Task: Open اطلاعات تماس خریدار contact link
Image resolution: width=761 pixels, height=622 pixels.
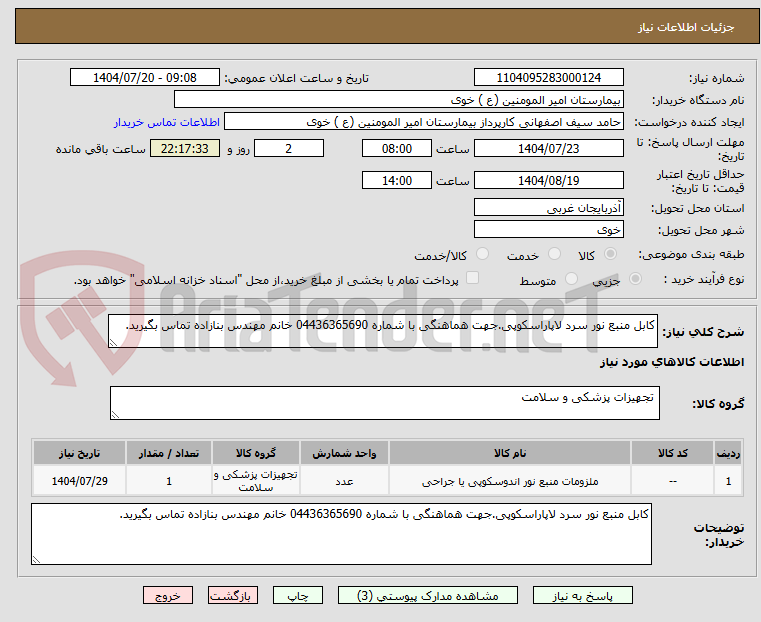Action: tap(167, 122)
